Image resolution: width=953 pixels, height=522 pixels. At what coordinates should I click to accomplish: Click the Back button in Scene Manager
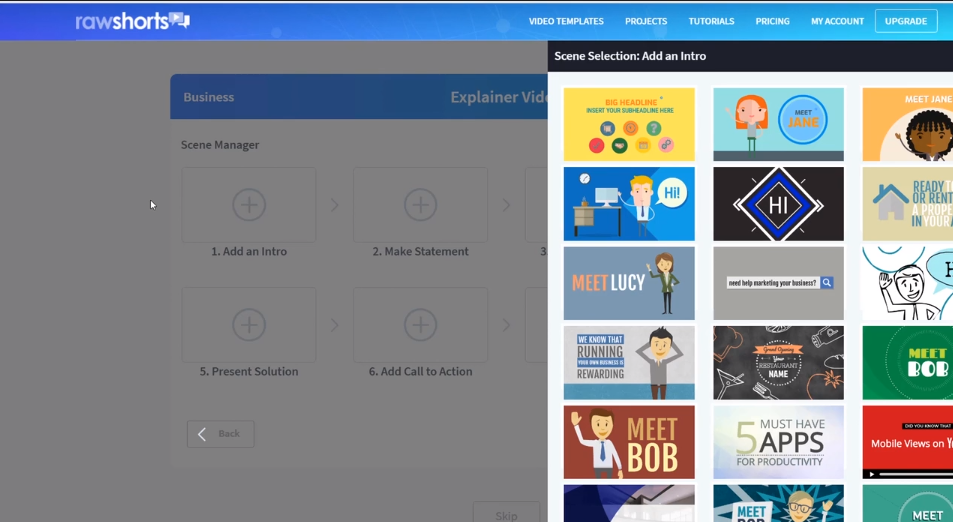pos(221,434)
